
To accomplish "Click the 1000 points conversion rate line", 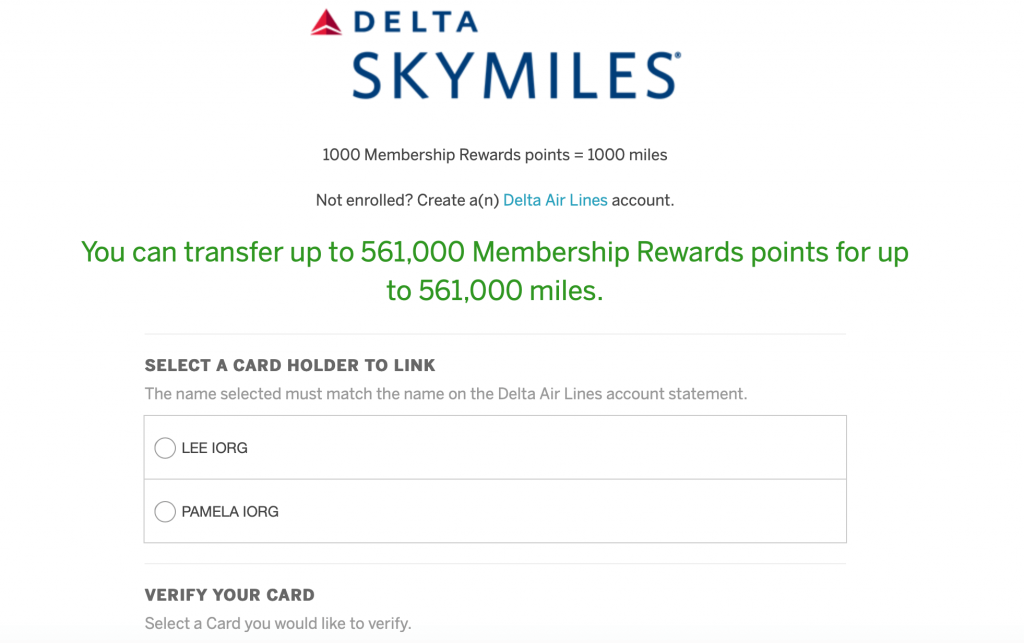I will [494, 154].
